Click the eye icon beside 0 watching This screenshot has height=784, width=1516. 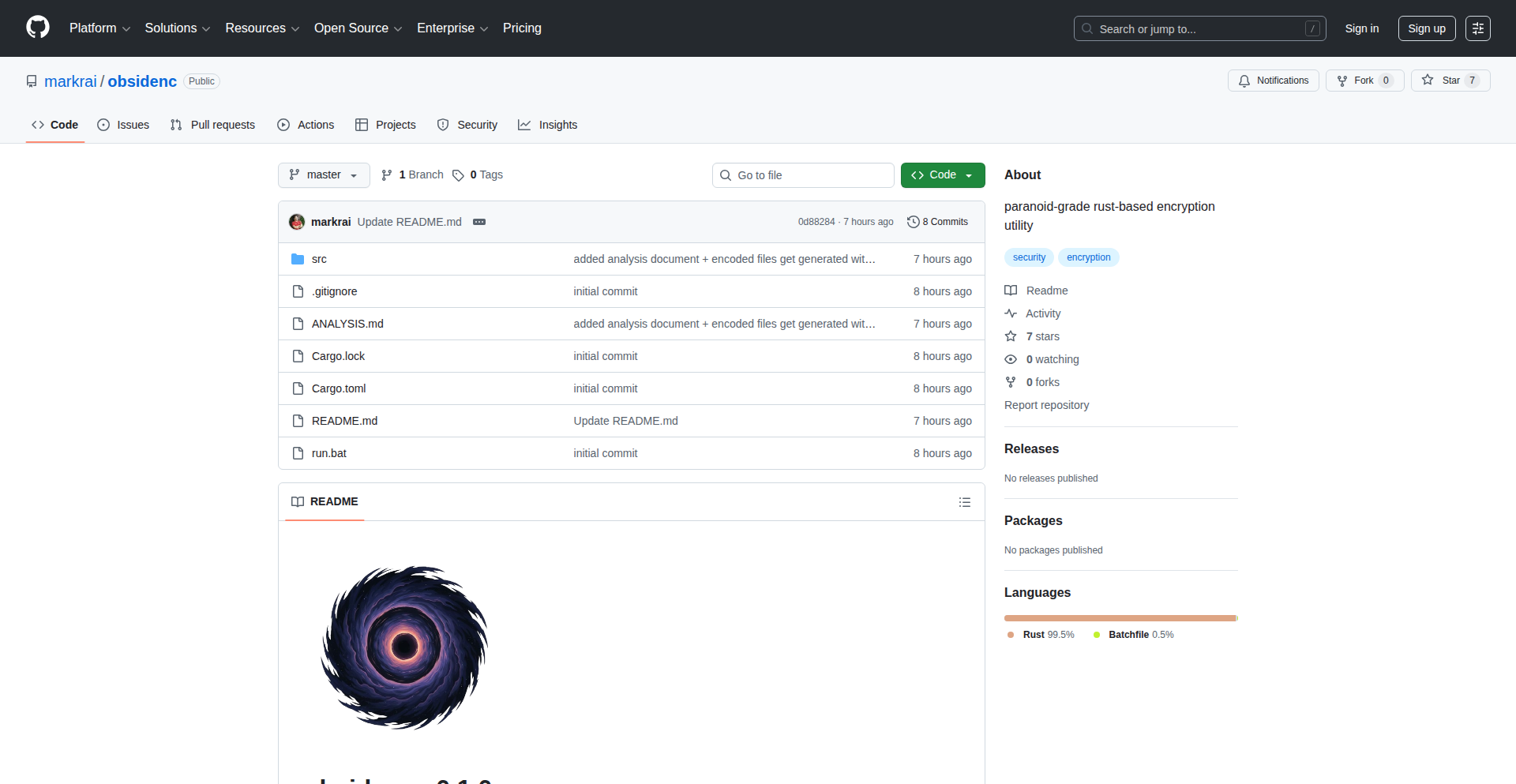click(x=1011, y=359)
